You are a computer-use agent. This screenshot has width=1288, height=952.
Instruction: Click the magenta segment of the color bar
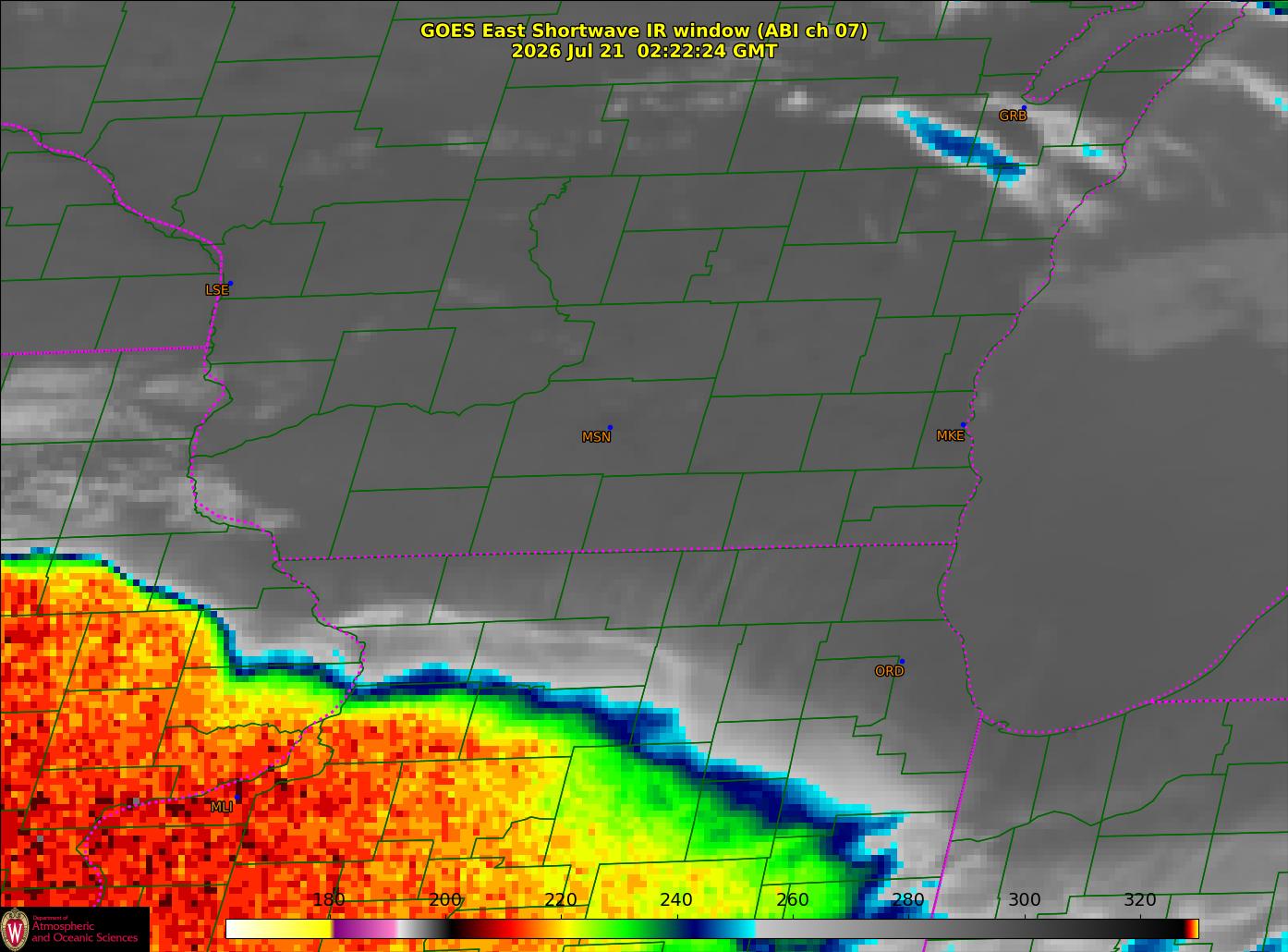point(365,928)
